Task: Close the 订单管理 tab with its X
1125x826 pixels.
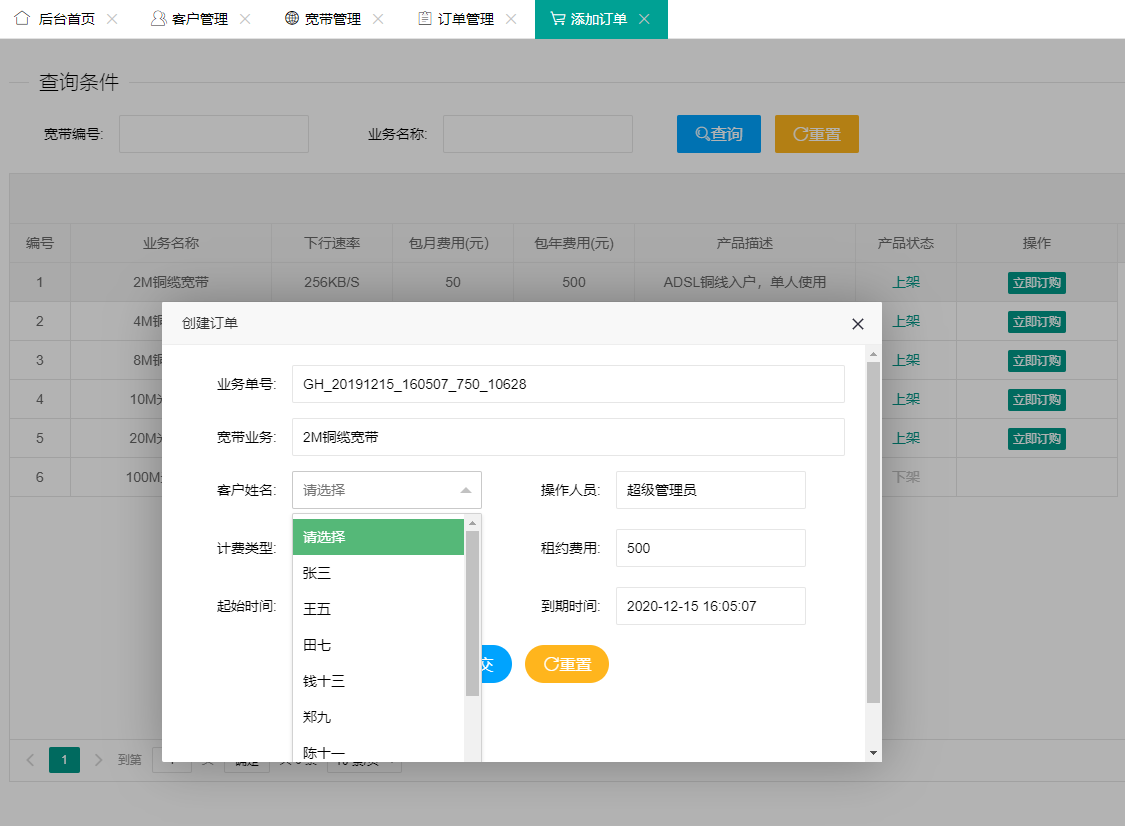Action: click(511, 19)
